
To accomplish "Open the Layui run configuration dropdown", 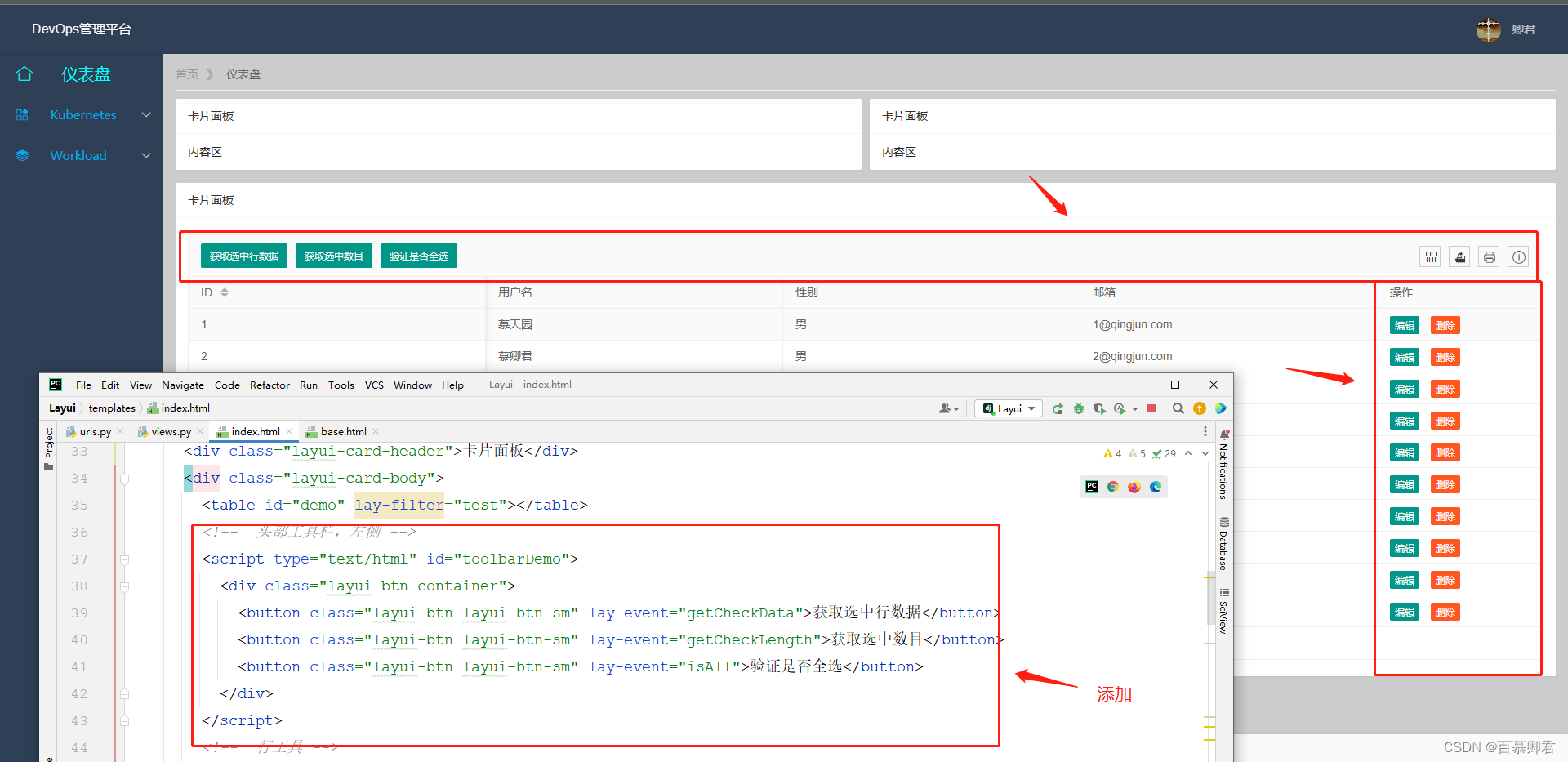I will (1009, 408).
